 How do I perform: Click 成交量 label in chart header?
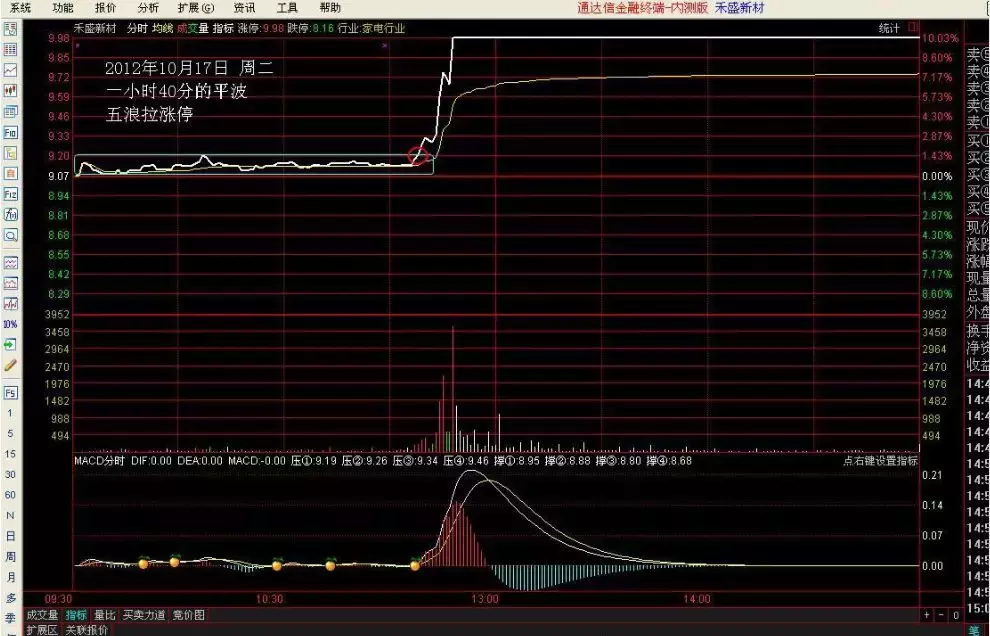click(x=193, y=28)
